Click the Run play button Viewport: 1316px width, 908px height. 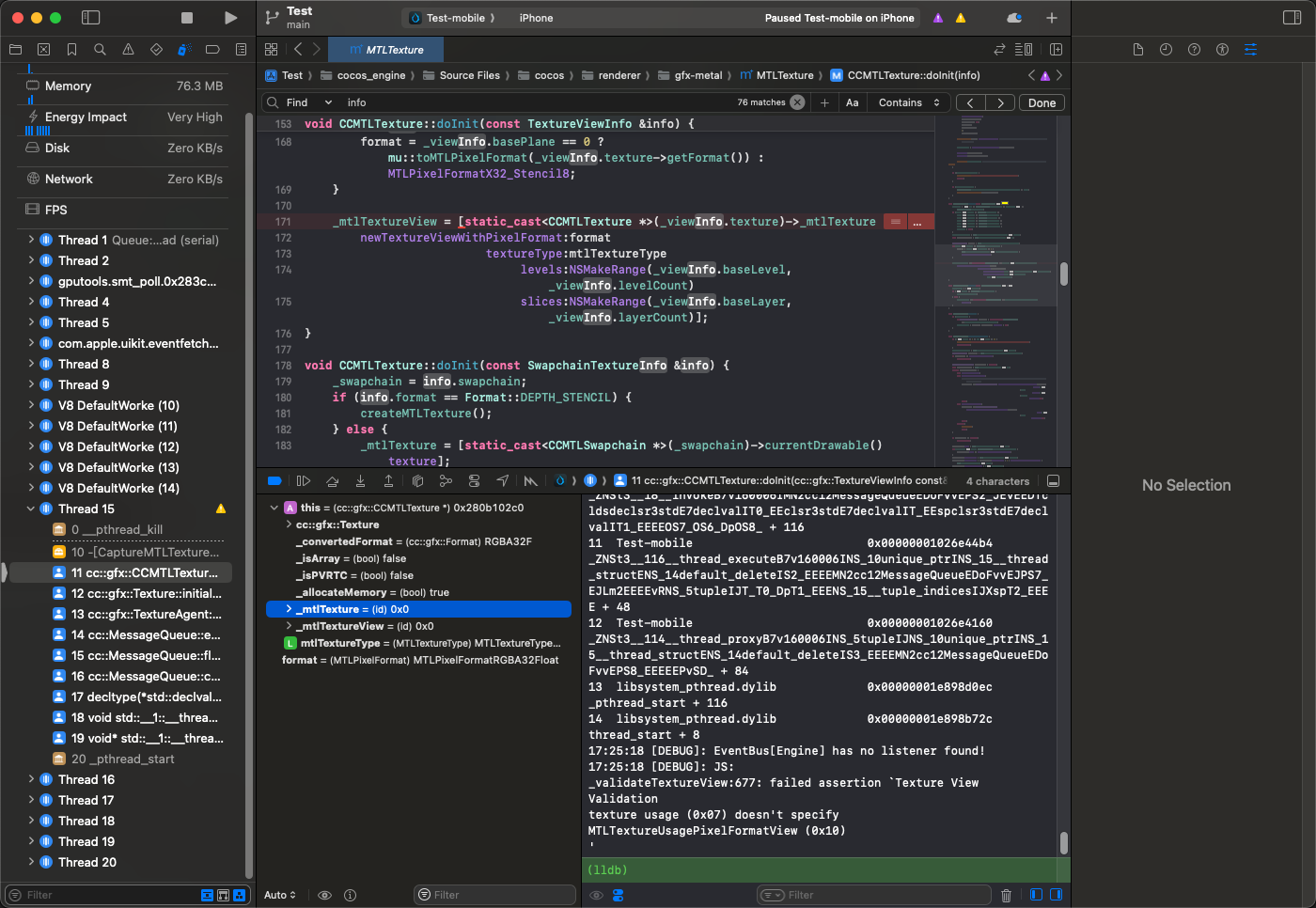coord(230,18)
